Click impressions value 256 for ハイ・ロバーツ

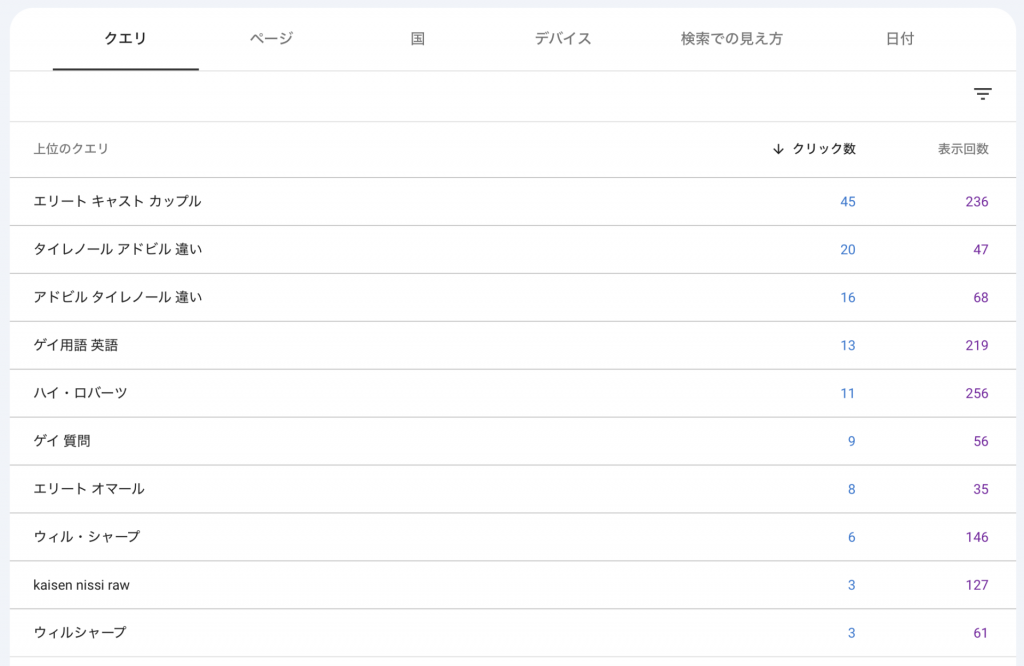click(976, 393)
